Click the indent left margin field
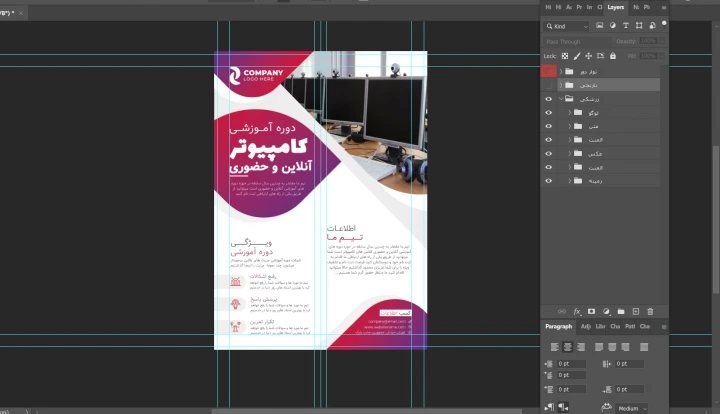The width and height of the screenshot is (720, 414). [x=570, y=364]
